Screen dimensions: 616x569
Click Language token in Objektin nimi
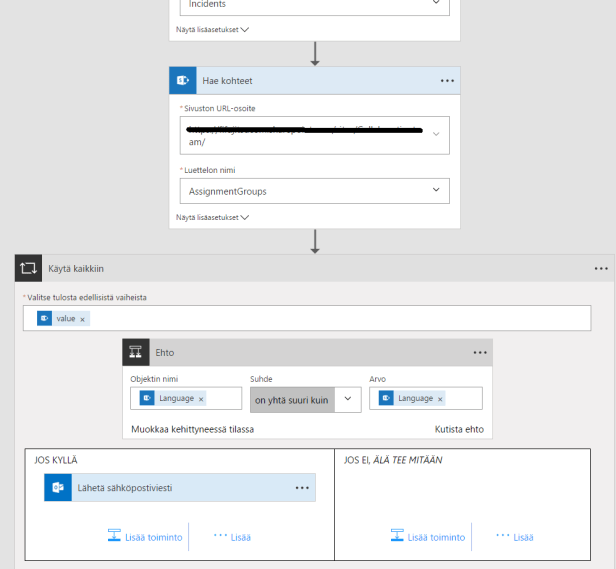[173, 398]
